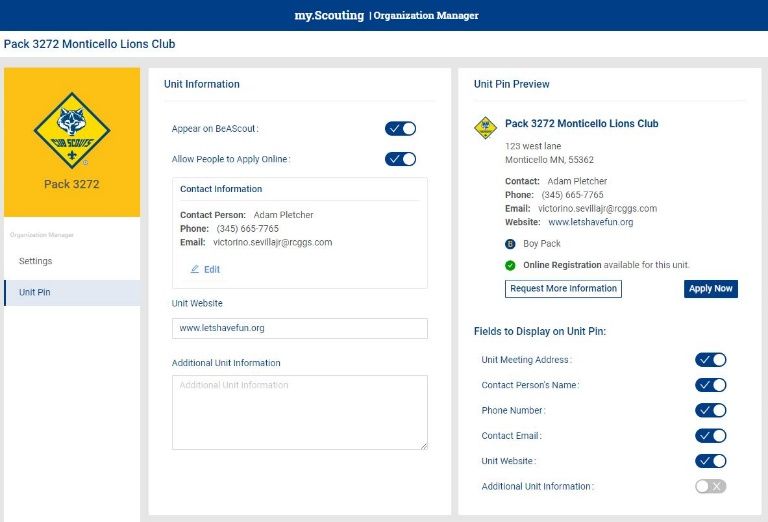The image size is (768, 522).
Task: Click the Cub Scouts pack logo
Action: (x=72, y=130)
